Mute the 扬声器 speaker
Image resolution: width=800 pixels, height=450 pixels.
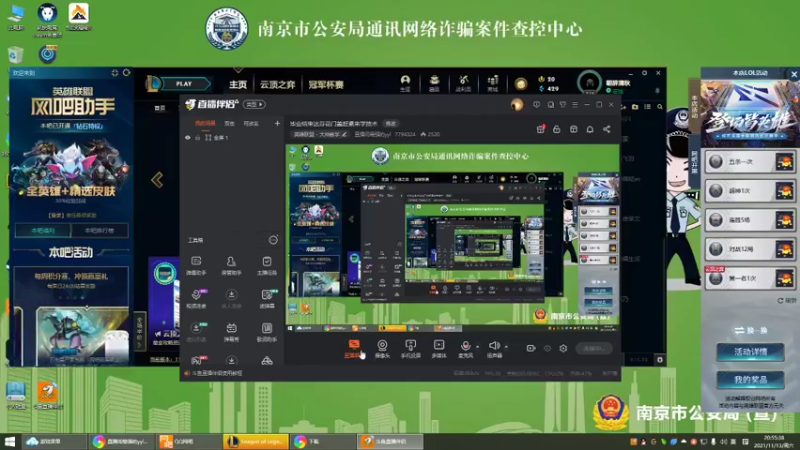(494, 349)
